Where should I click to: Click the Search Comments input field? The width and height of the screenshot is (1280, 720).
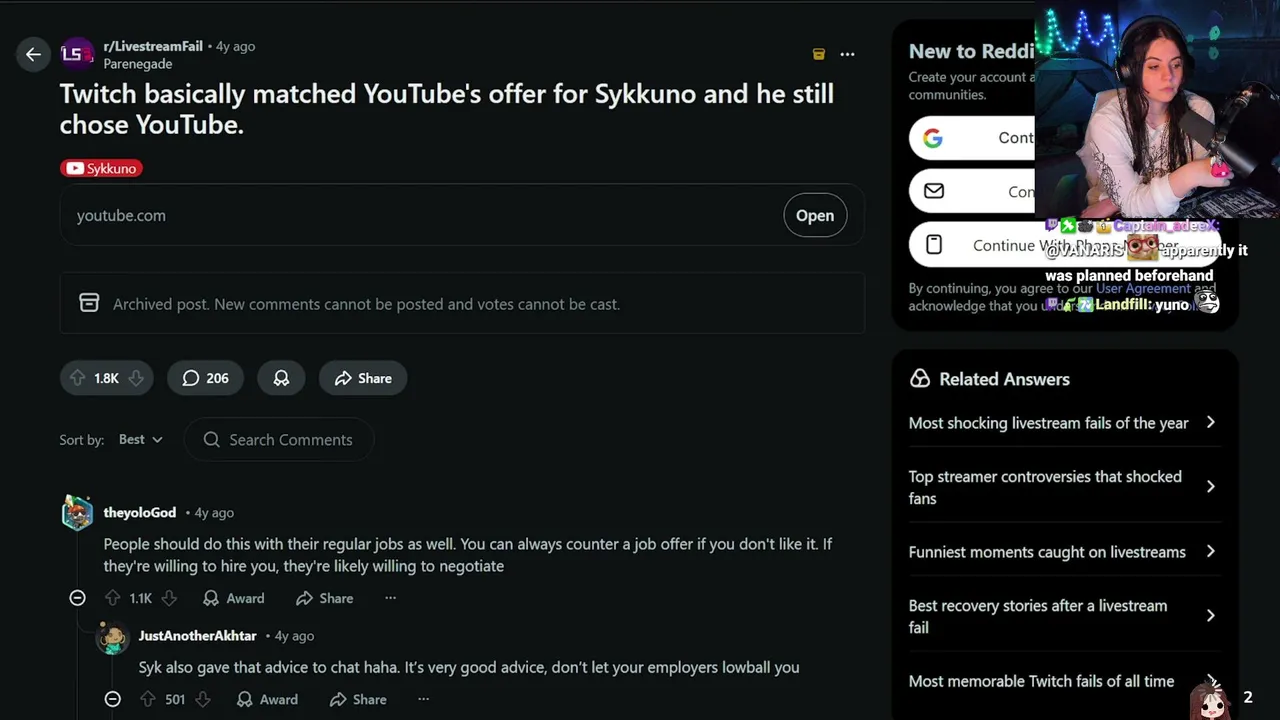click(290, 439)
